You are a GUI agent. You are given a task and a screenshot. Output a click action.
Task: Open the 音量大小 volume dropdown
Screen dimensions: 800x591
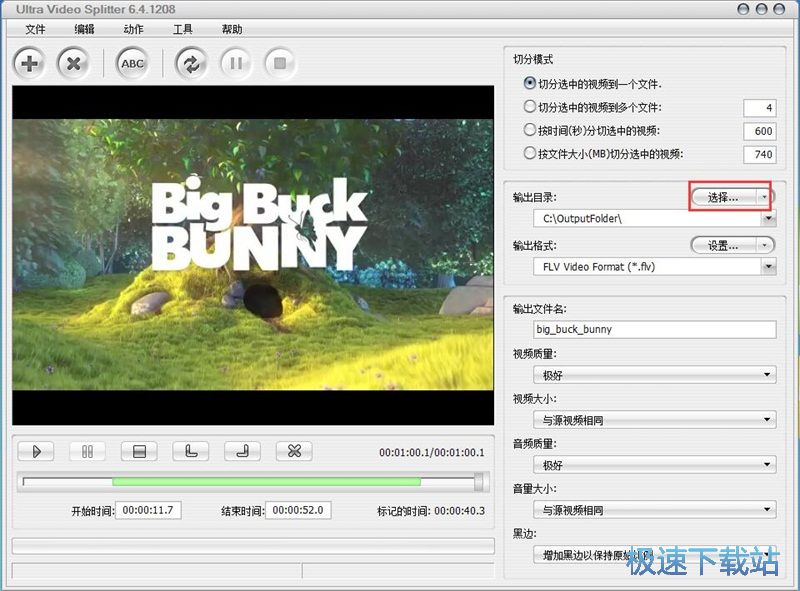(x=655, y=510)
